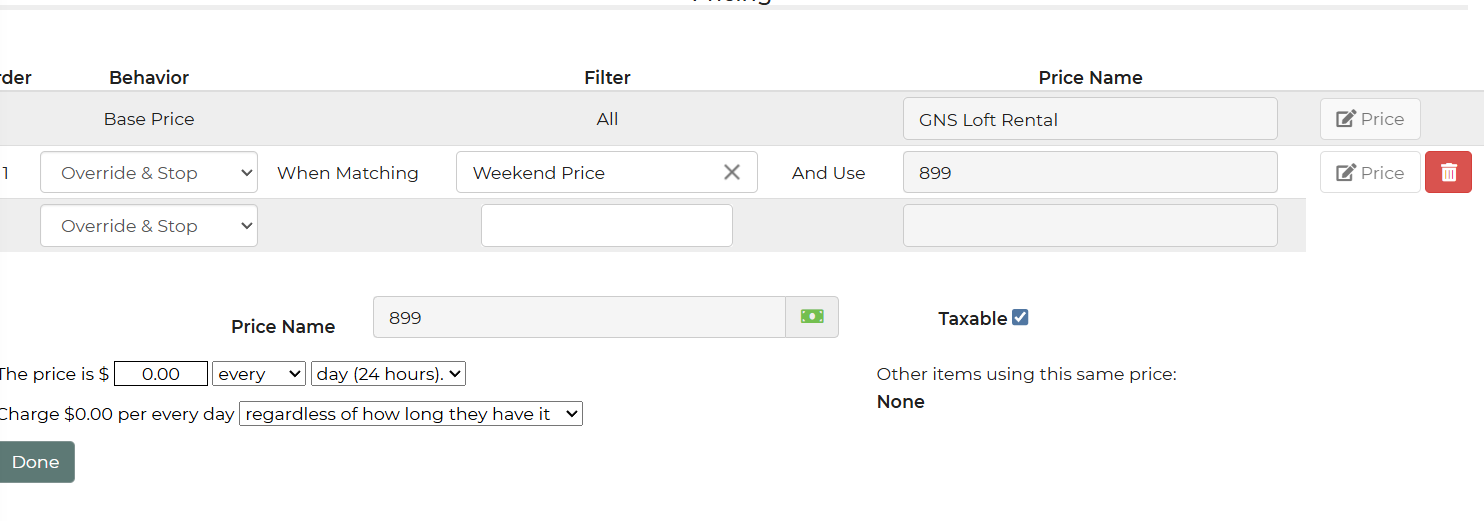Click Price edit button for GNS Loft Rental
The width and height of the screenshot is (1484, 521).
click(x=1369, y=119)
